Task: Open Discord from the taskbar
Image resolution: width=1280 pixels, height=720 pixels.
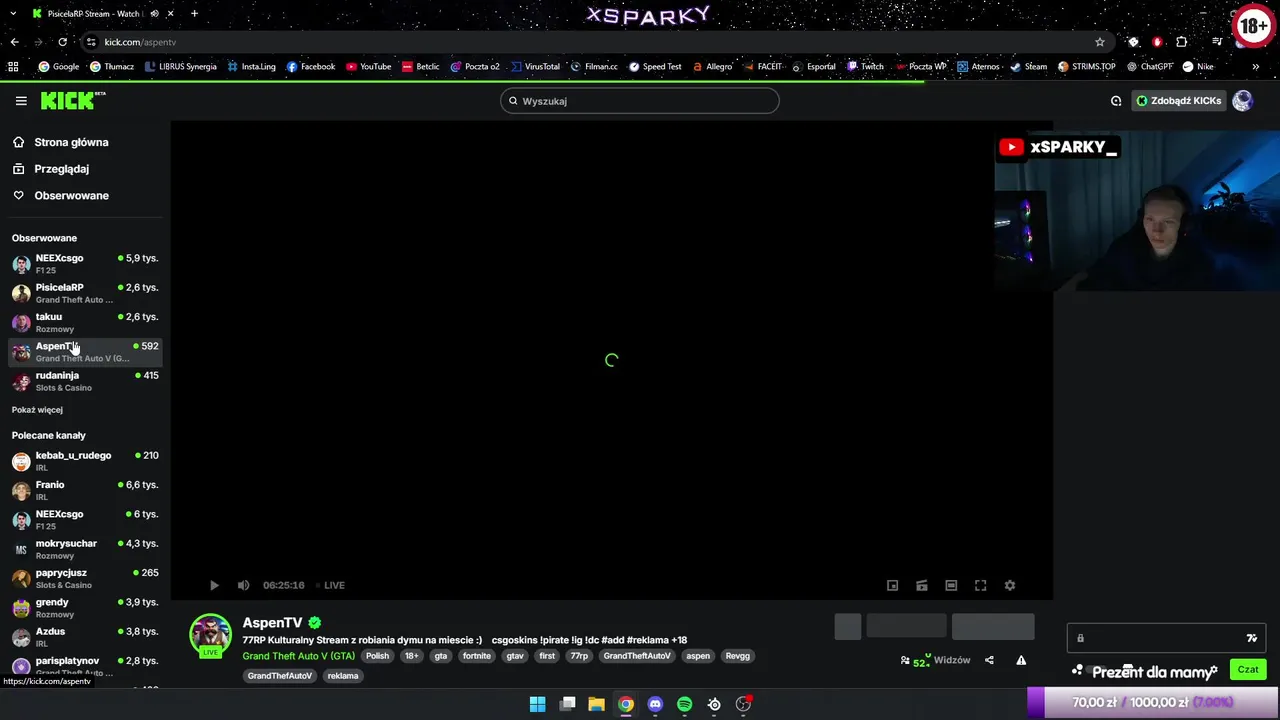Action: (655, 704)
